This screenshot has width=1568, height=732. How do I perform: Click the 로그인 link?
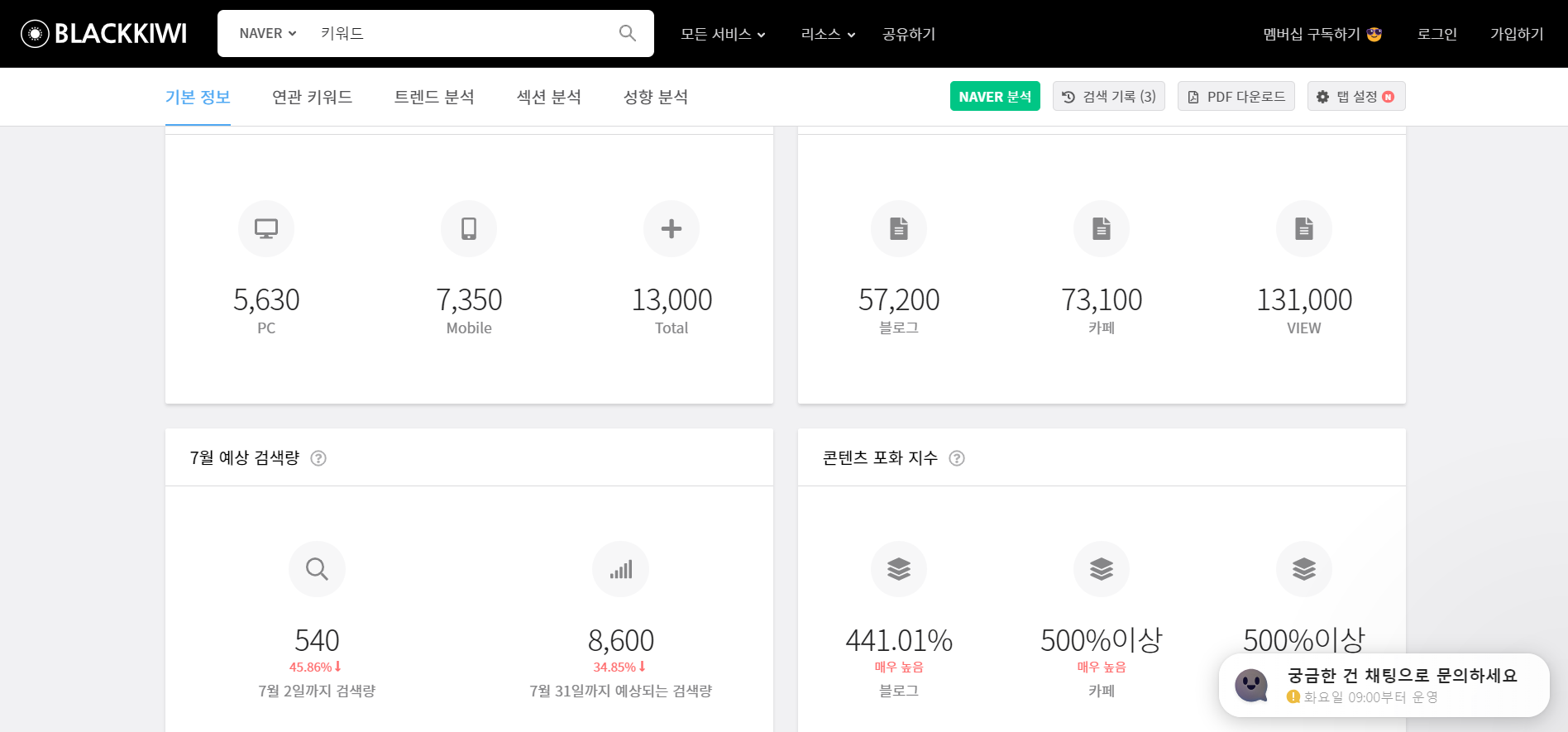pos(1437,34)
